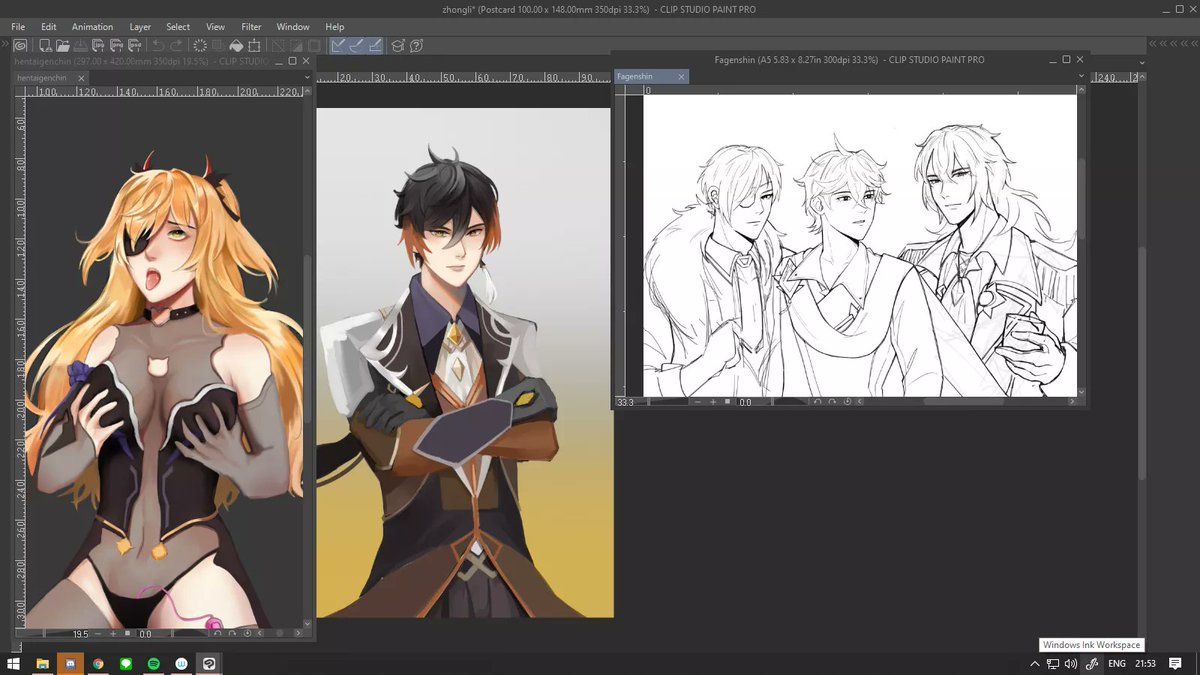Viewport: 1200px width, 675px height.
Task: Click the Support help question mark icon
Action: 416,46
